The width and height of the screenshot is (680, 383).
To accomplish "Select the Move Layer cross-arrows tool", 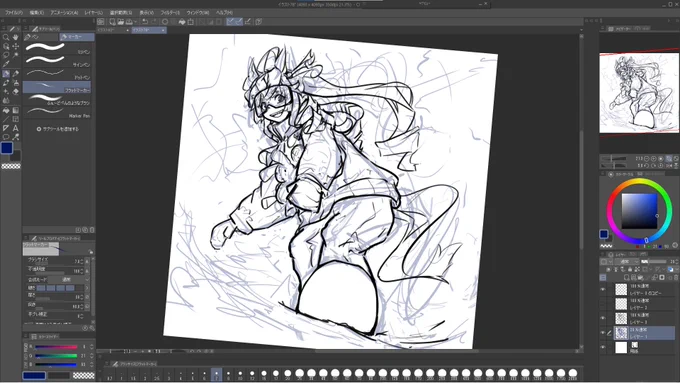I will point(16,46).
